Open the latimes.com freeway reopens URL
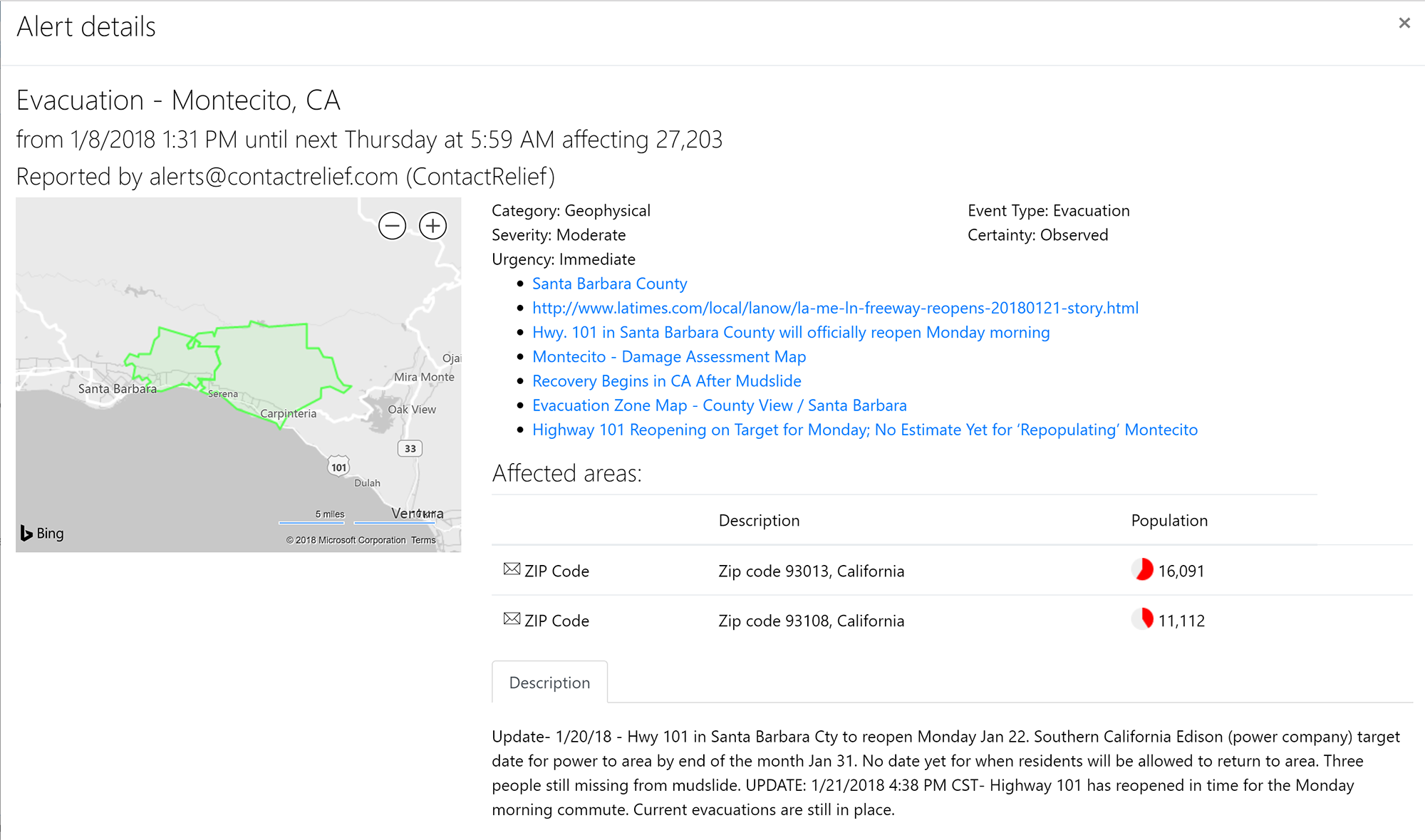1425x840 pixels. (835, 308)
